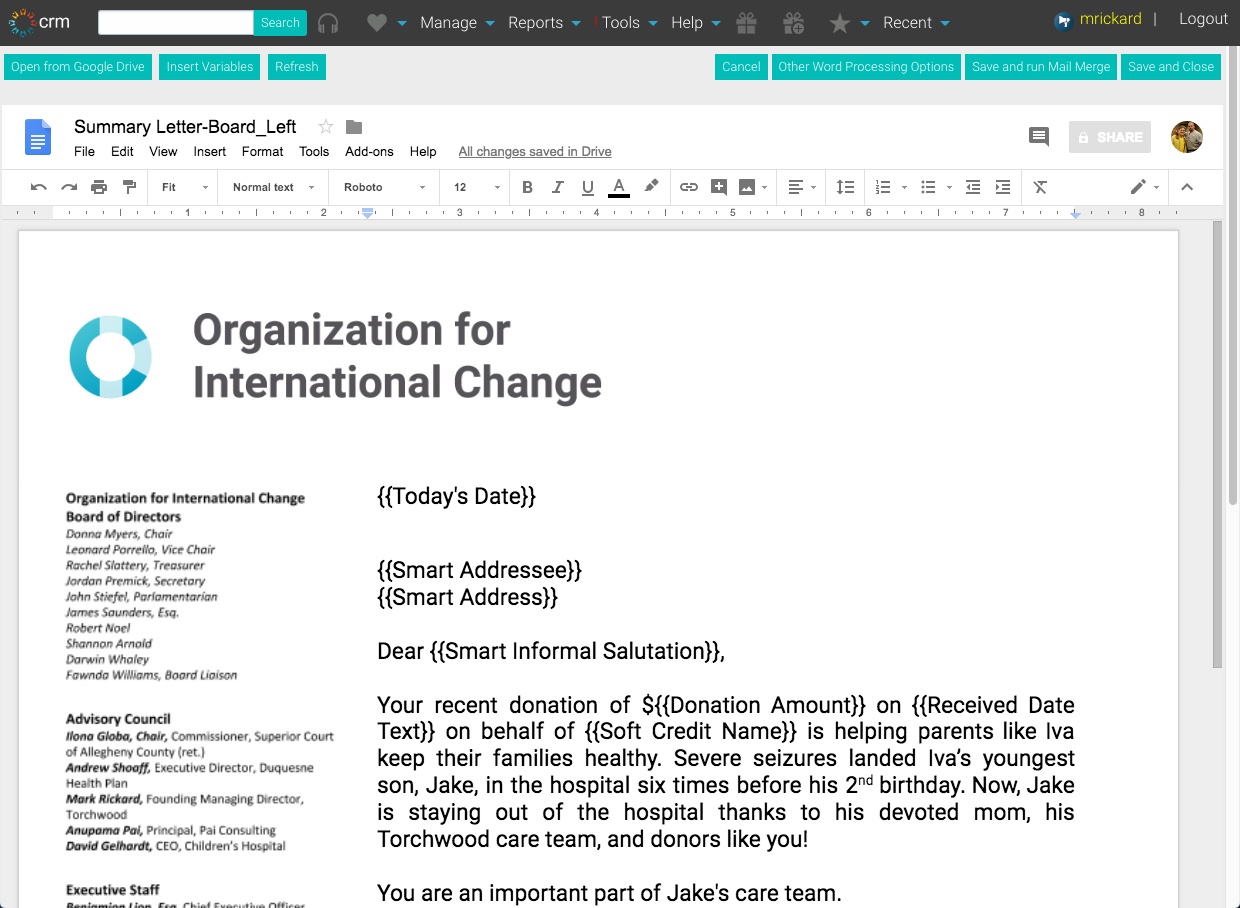This screenshot has height=908, width=1240.
Task: Add a comment from toolbar icon
Action: [718, 187]
